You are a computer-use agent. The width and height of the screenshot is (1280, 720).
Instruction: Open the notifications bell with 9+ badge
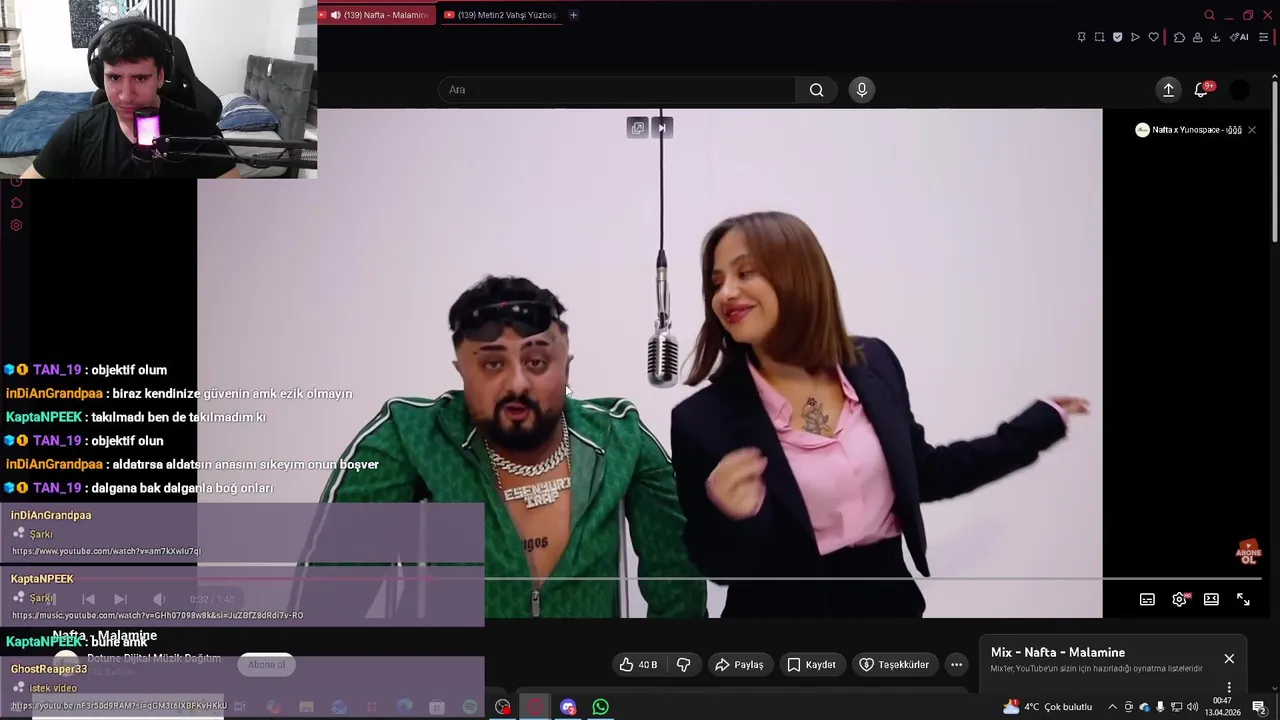pos(1202,90)
